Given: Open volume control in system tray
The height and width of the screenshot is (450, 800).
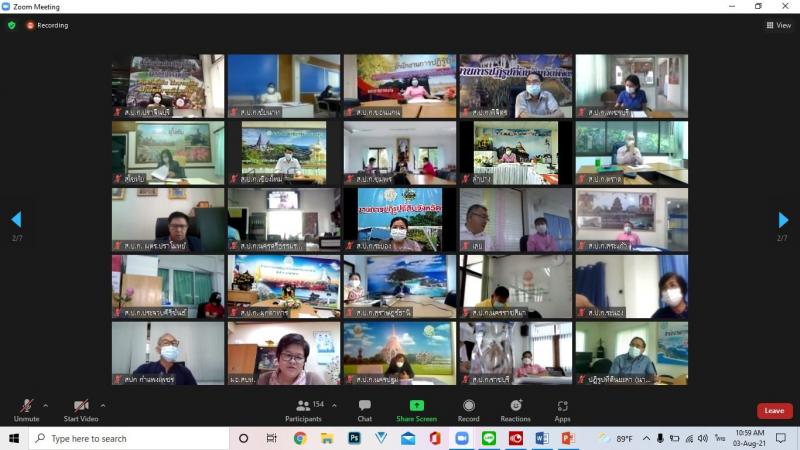Looking at the screenshot, I should 703,438.
